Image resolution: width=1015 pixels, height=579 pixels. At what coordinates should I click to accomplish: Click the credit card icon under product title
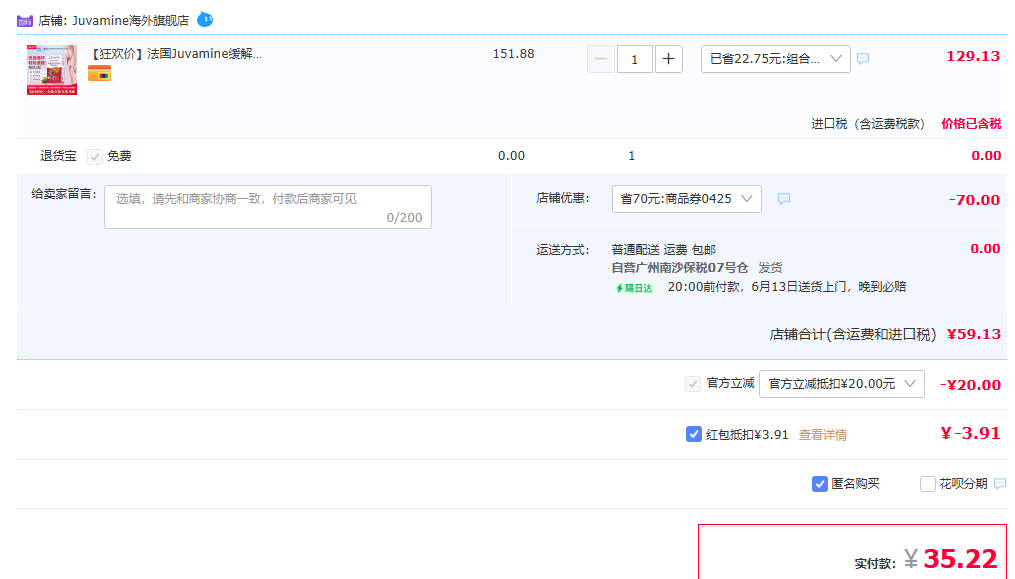point(99,73)
